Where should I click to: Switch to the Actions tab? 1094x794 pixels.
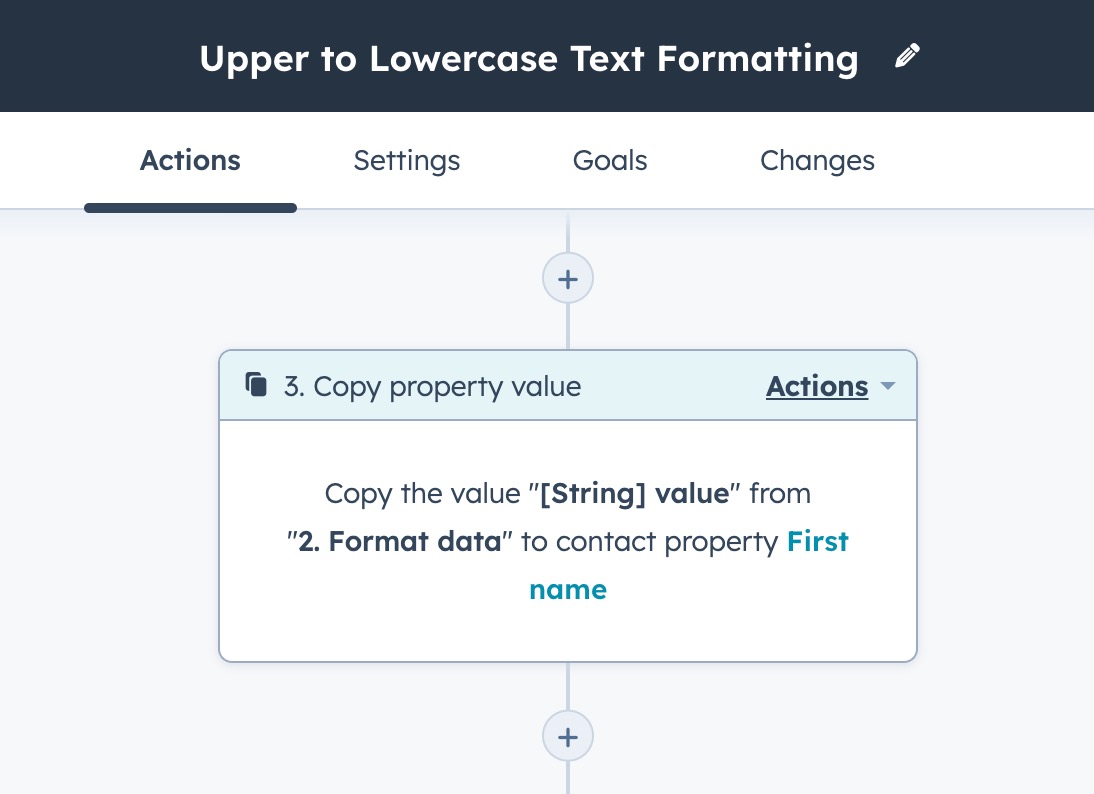[190, 161]
